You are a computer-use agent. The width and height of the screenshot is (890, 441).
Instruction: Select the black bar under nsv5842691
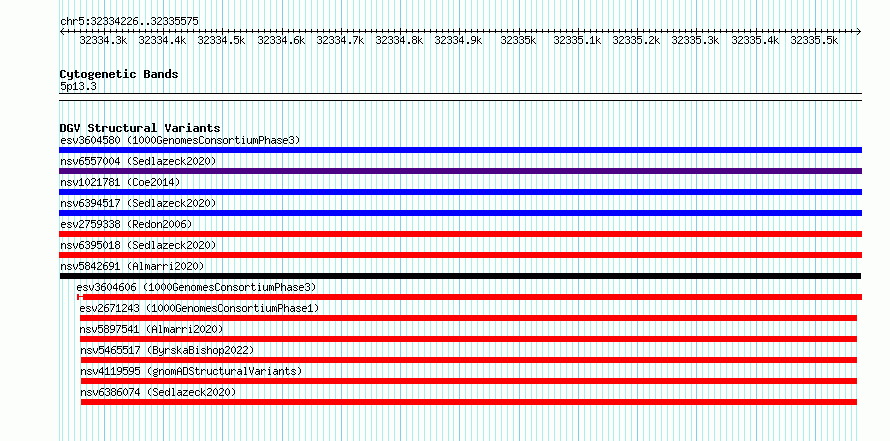[x=460, y=276]
